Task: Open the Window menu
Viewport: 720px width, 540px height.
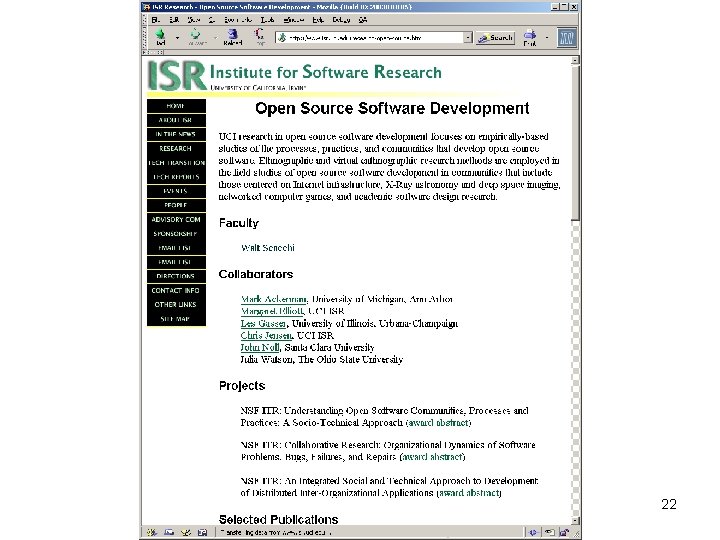Action: tap(293, 20)
